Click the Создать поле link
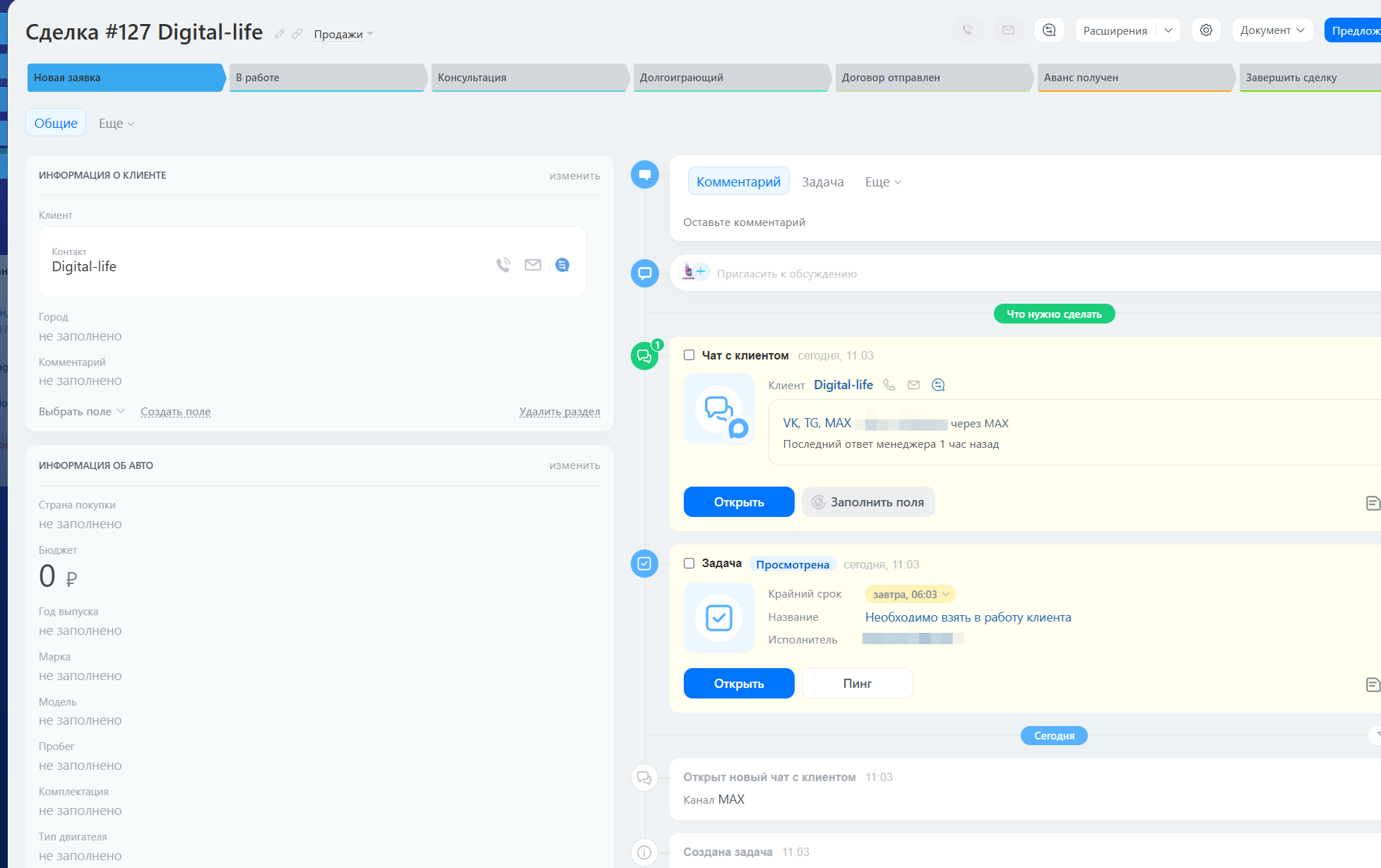The width and height of the screenshot is (1381, 868). [175, 412]
